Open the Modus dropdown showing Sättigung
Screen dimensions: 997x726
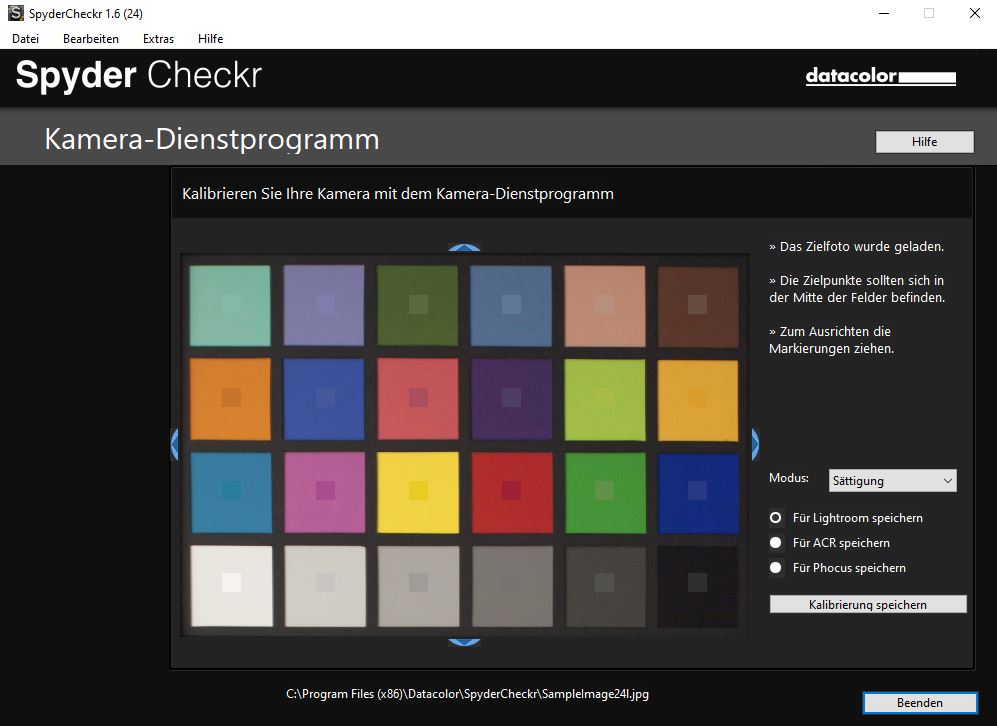pyautogui.click(x=892, y=481)
